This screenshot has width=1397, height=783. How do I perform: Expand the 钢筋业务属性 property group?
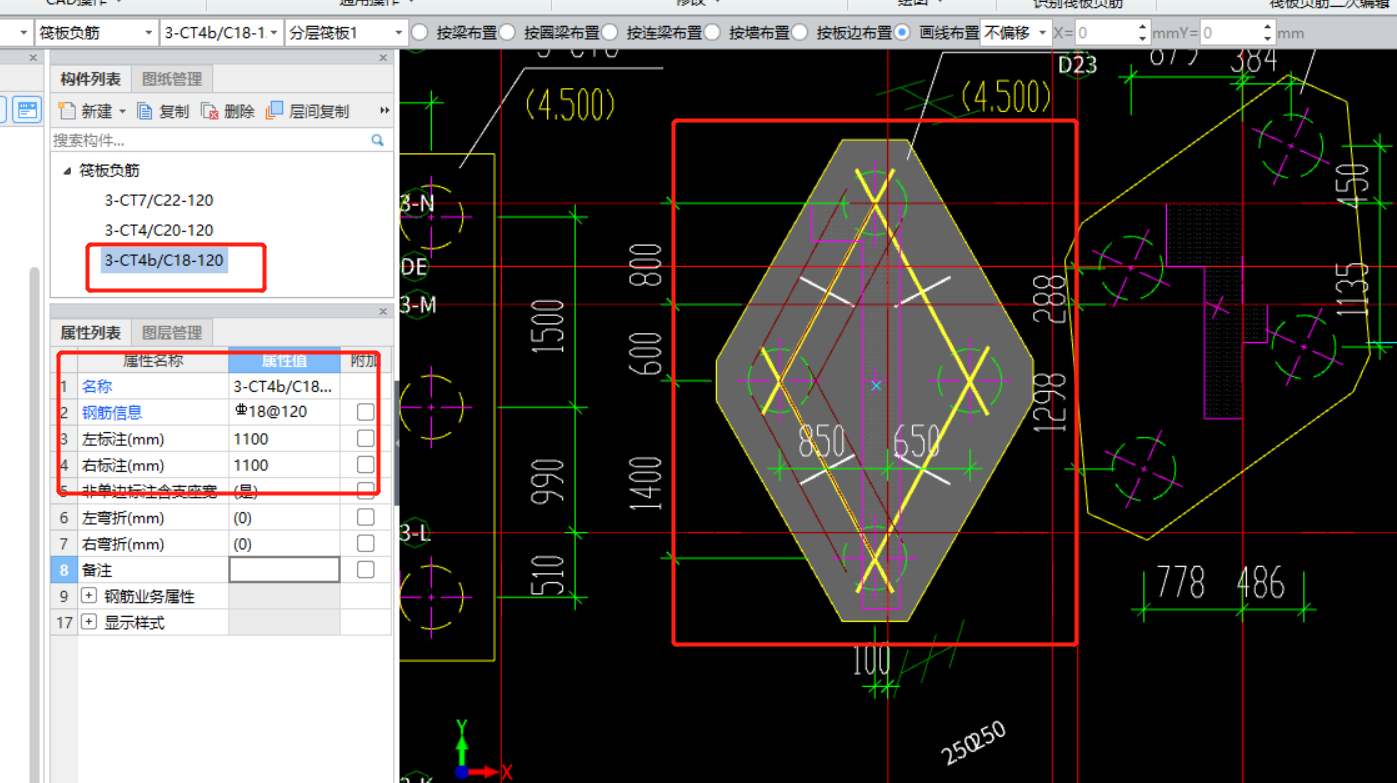click(x=89, y=596)
